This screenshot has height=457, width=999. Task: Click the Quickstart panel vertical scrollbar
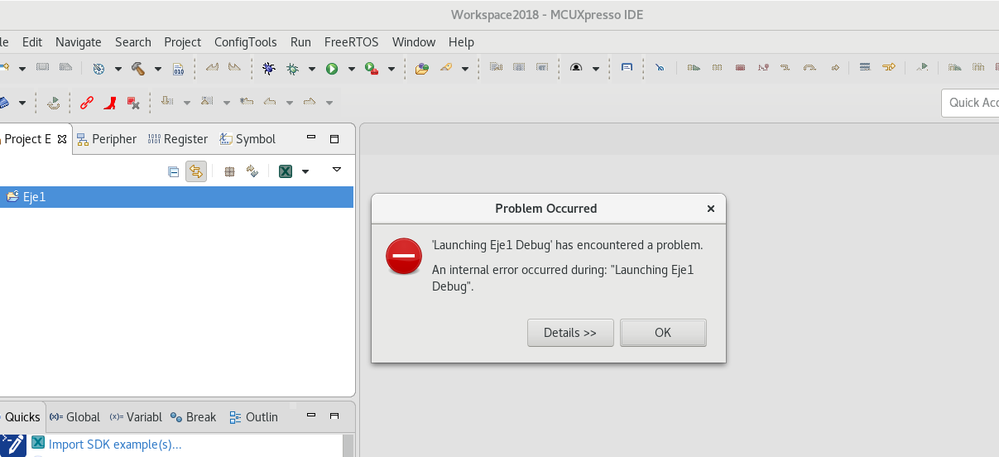coord(348,446)
